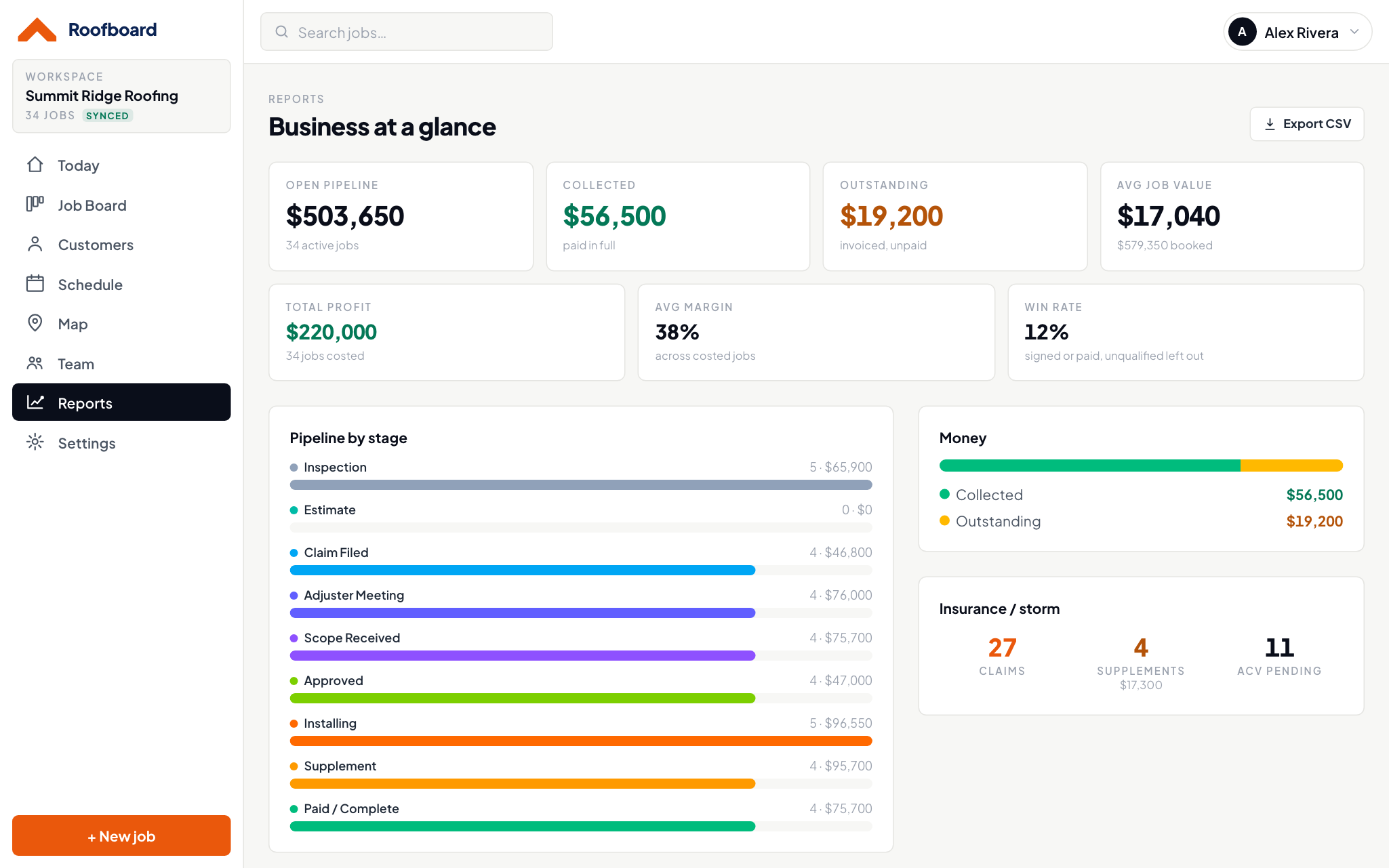Click the 11 ACV Pending figure
Viewport: 1389px width, 868px height.
tap(1279, 648)
